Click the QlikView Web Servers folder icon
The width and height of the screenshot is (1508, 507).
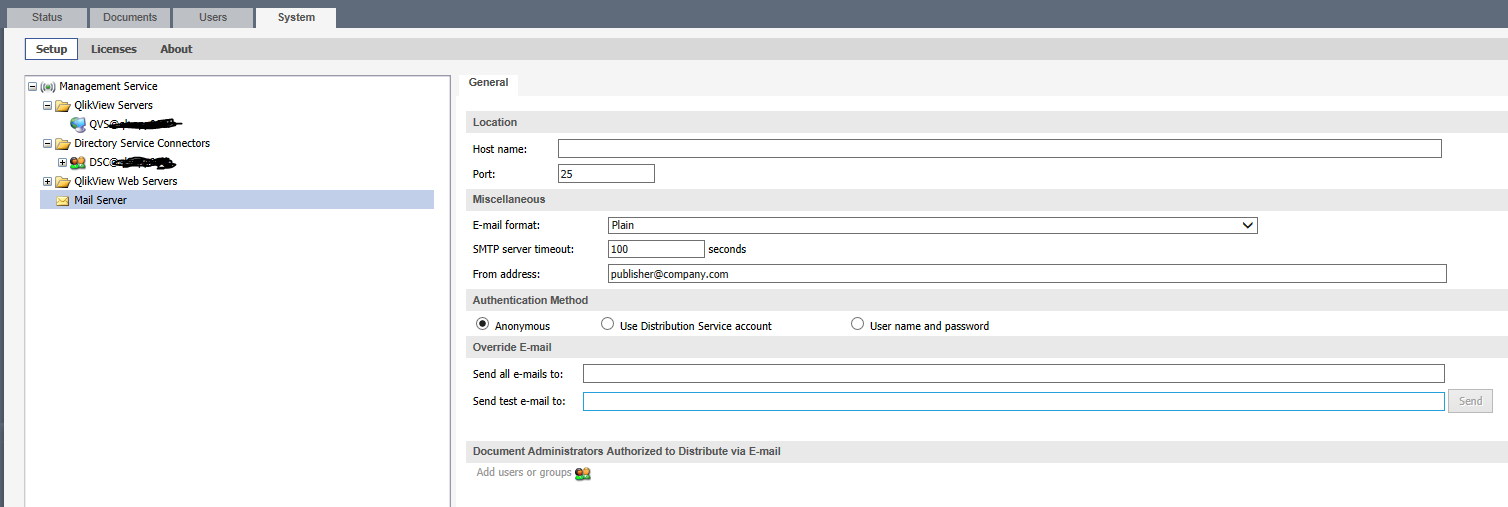tap(63, 182)
